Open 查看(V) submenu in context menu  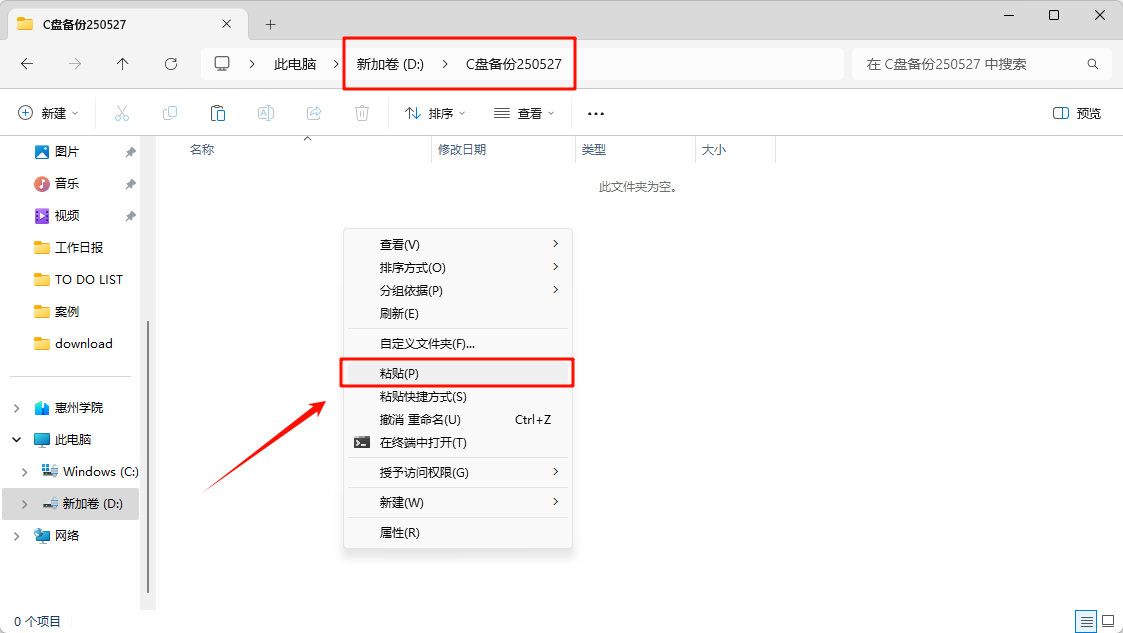tap(458, 244)
